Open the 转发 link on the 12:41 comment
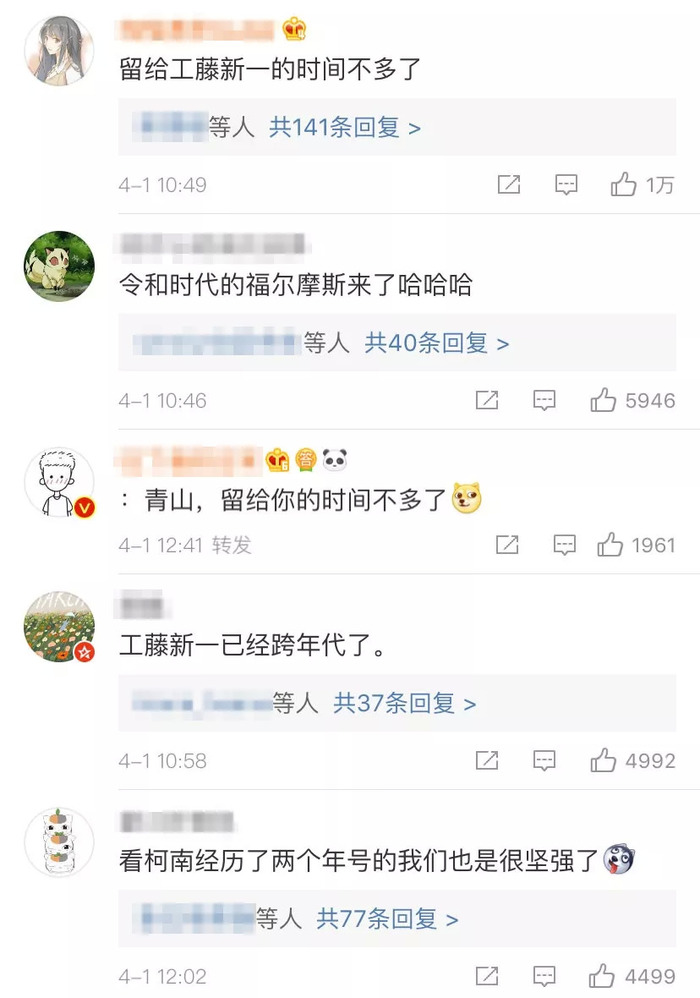 pyautogui.click(x=232, y=545)
